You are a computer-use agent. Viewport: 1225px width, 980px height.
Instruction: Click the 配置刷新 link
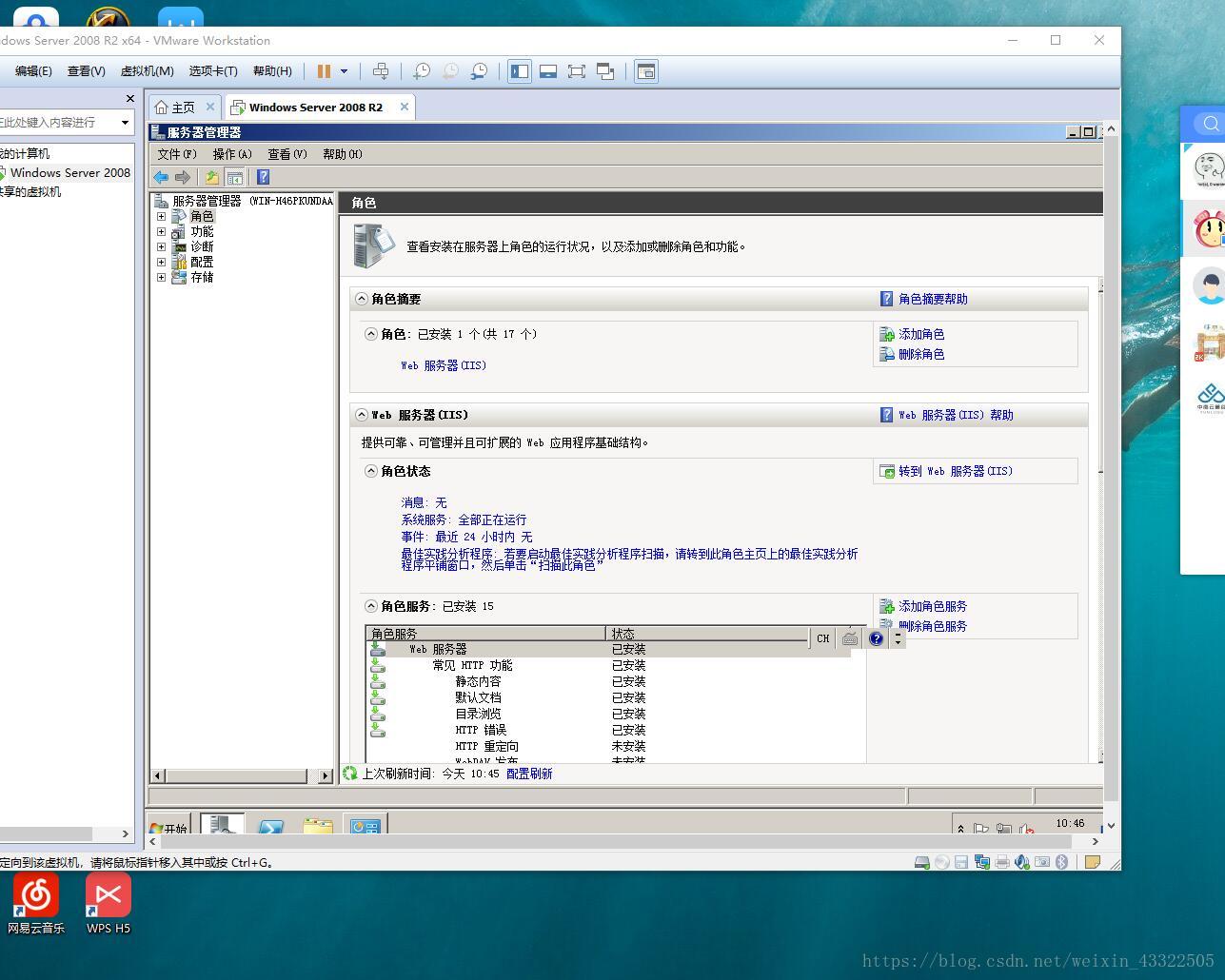(x=529, y=774)
